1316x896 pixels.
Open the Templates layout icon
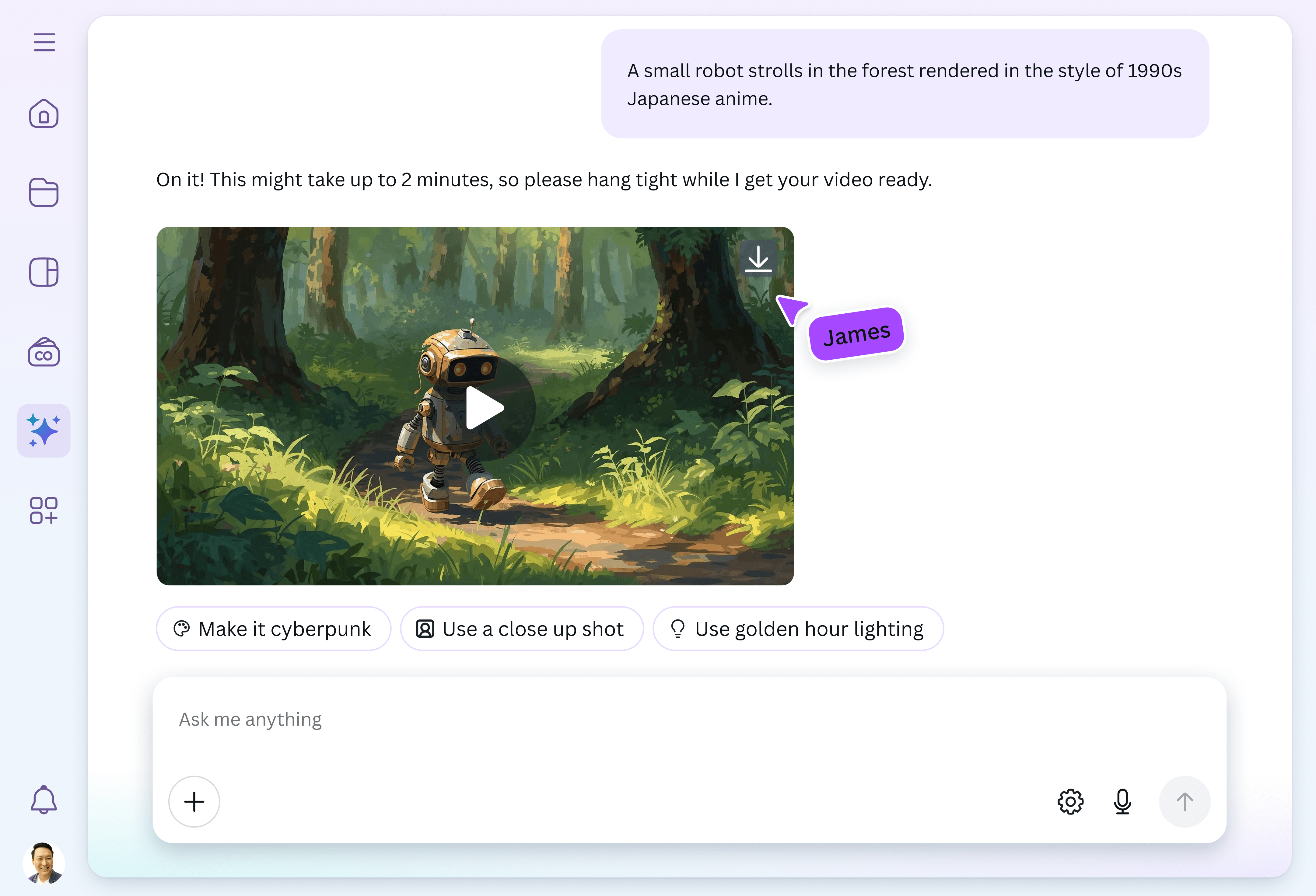tap(44, 272)
